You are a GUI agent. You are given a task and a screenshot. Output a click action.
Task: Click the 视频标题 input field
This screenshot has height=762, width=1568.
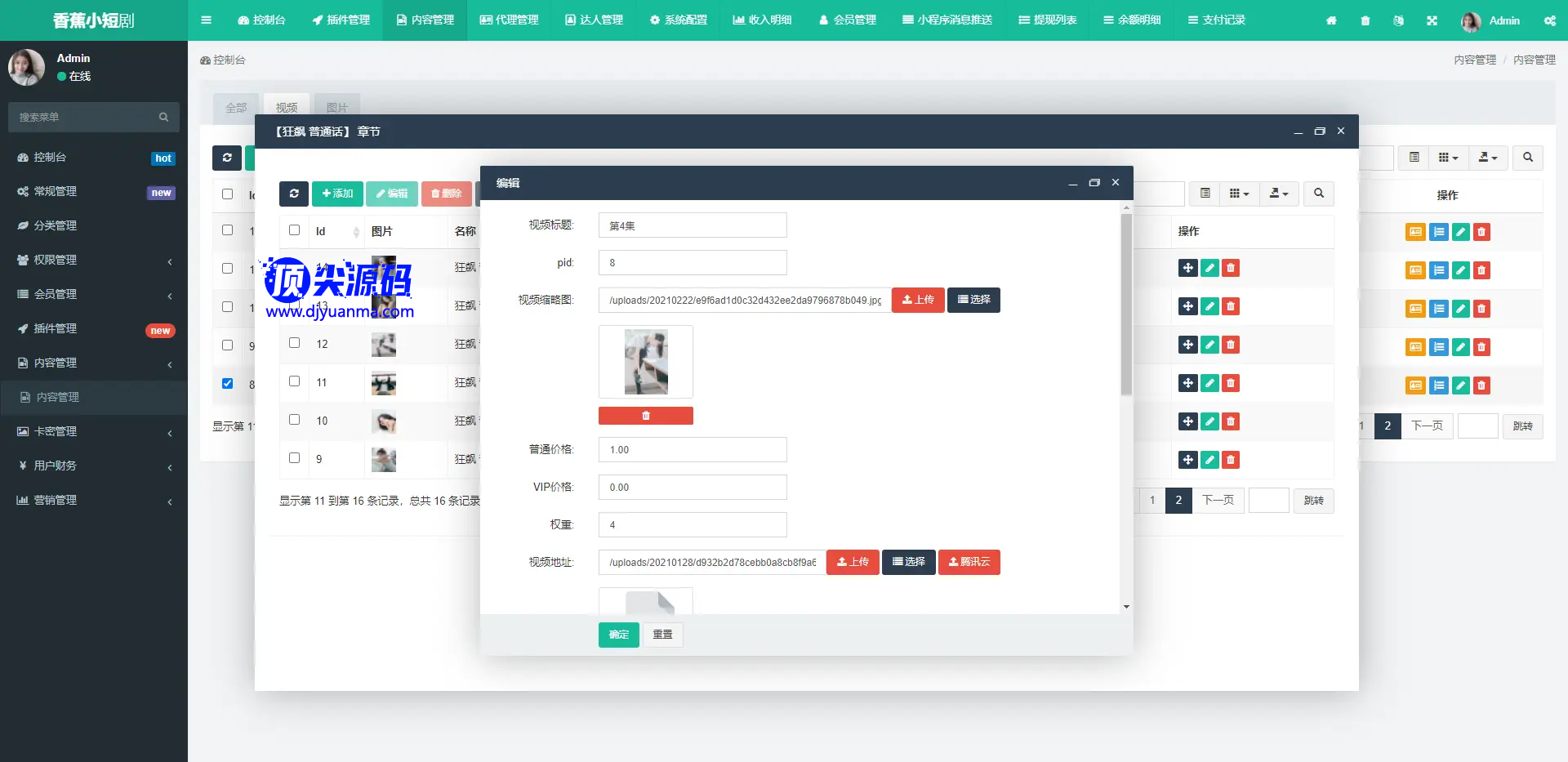[x=693, y=225]
